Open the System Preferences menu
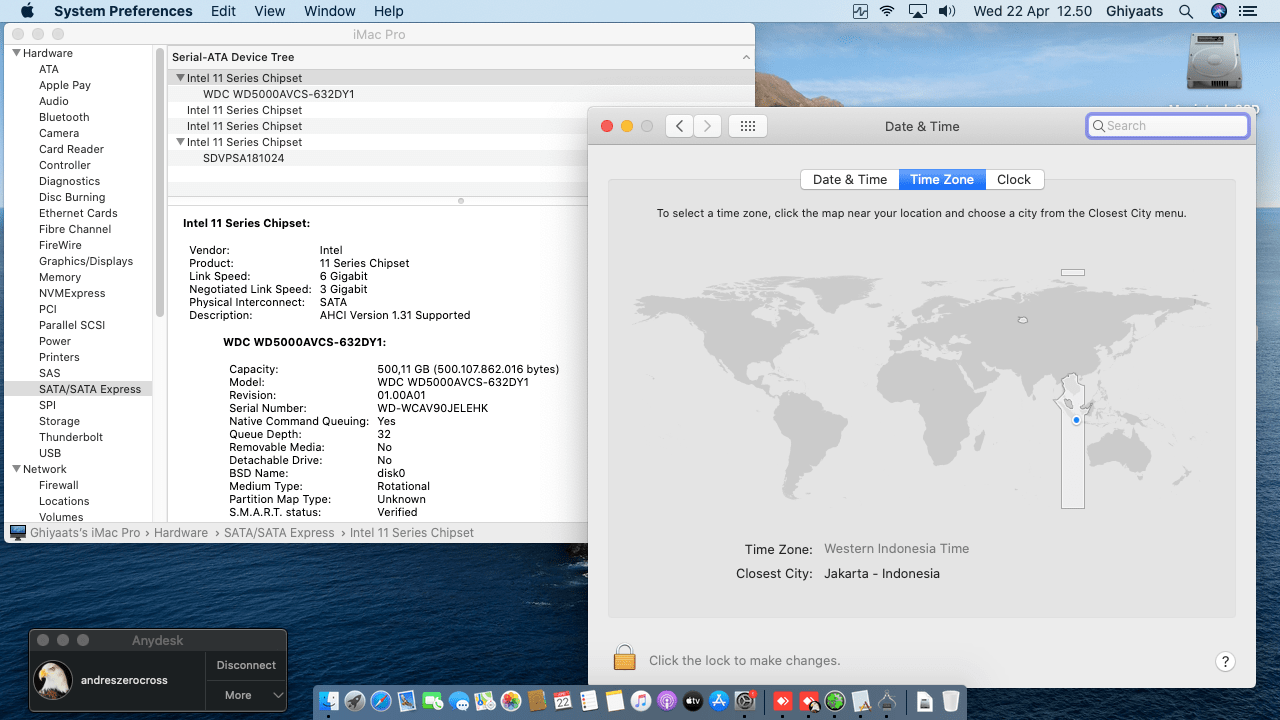 click(123, 11)
